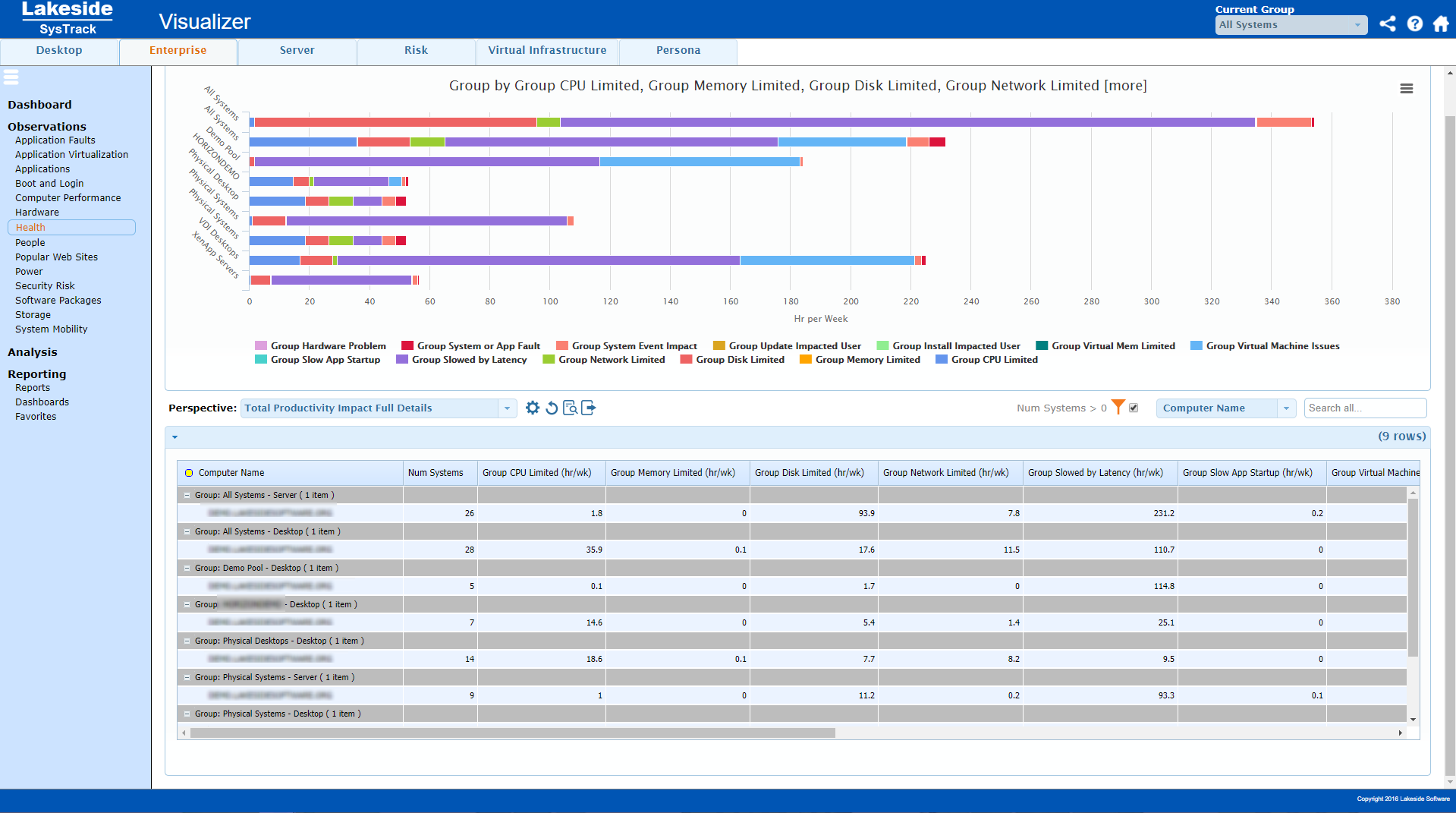The image size is (1456, 813).
Task: Open the Perspective dropdown arrow
Action: 508,408
